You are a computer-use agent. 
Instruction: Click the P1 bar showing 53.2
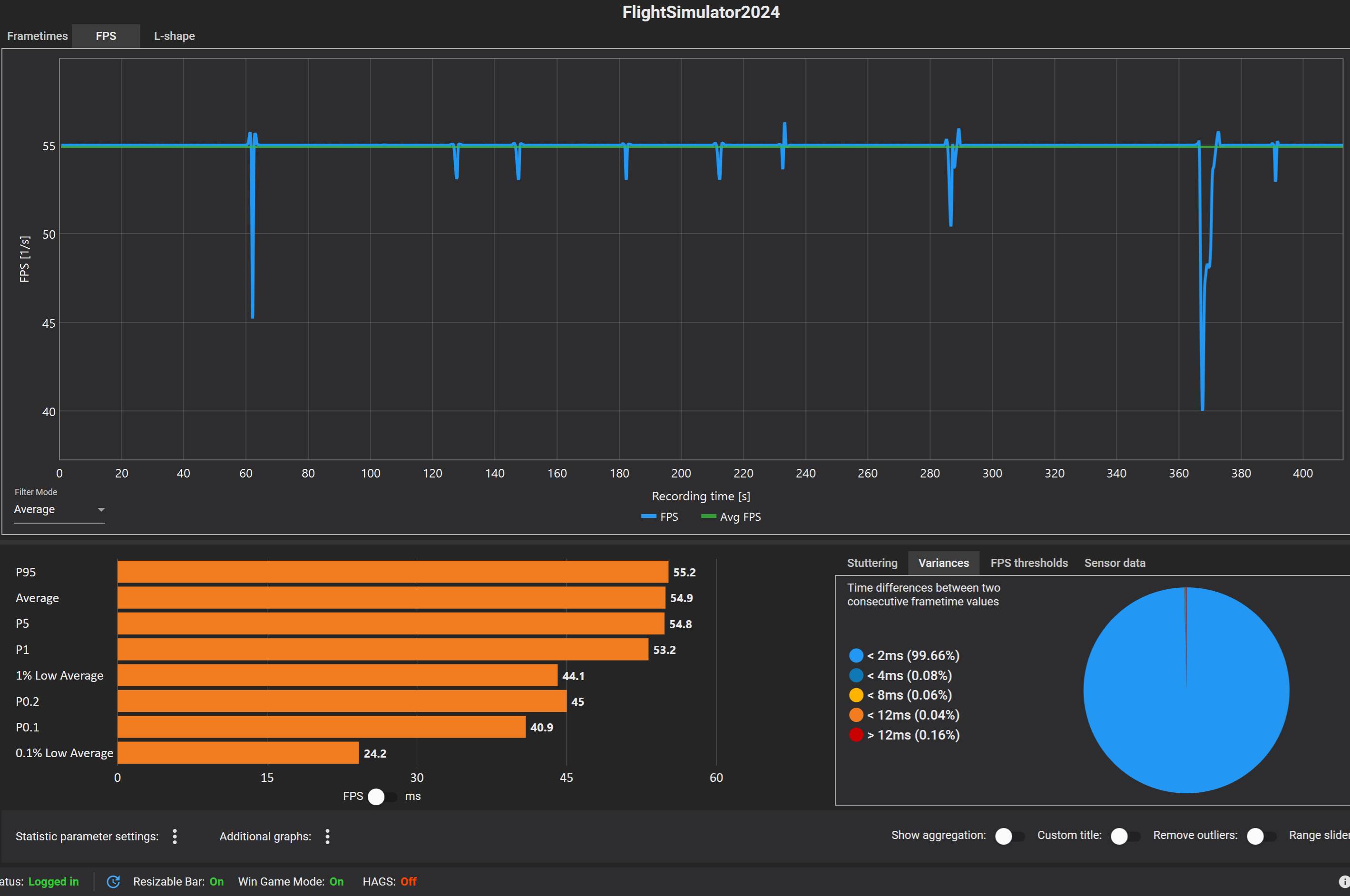click(x=383, y=650)
